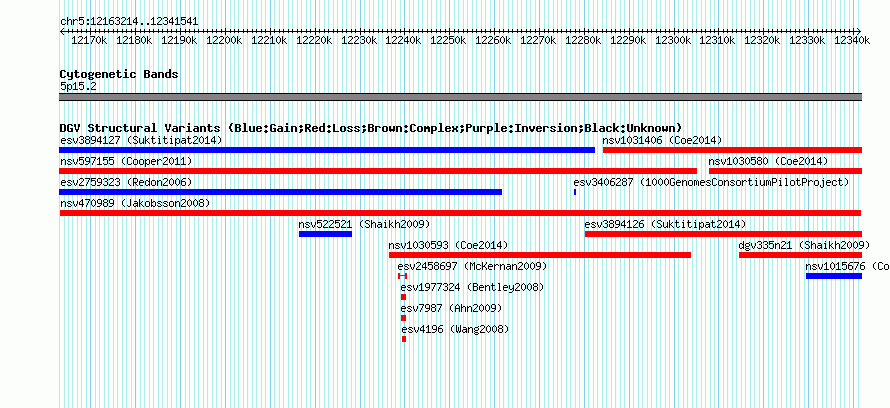890x408 pixels.
Task: Select the tiny blue esv3406287 variant mark
Action: pyautogui.click(x=575, y=192)
